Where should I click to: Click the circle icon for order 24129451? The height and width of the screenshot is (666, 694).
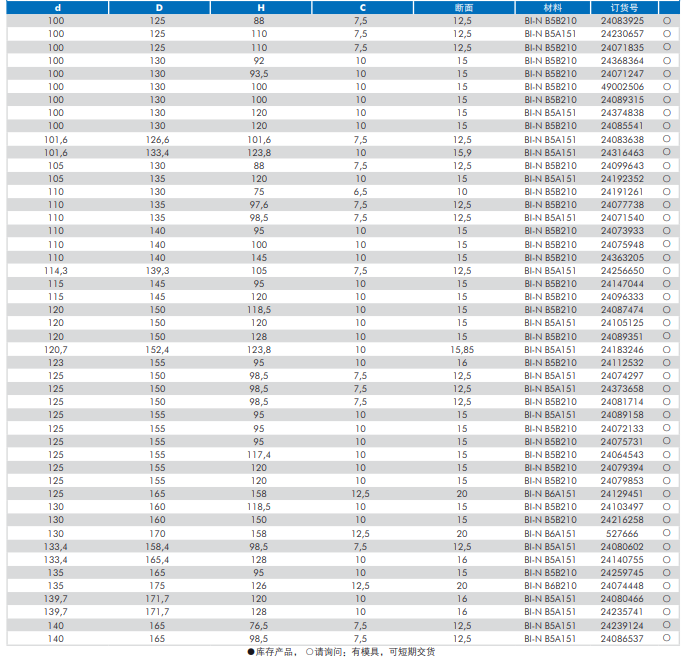tap(665, 494)
